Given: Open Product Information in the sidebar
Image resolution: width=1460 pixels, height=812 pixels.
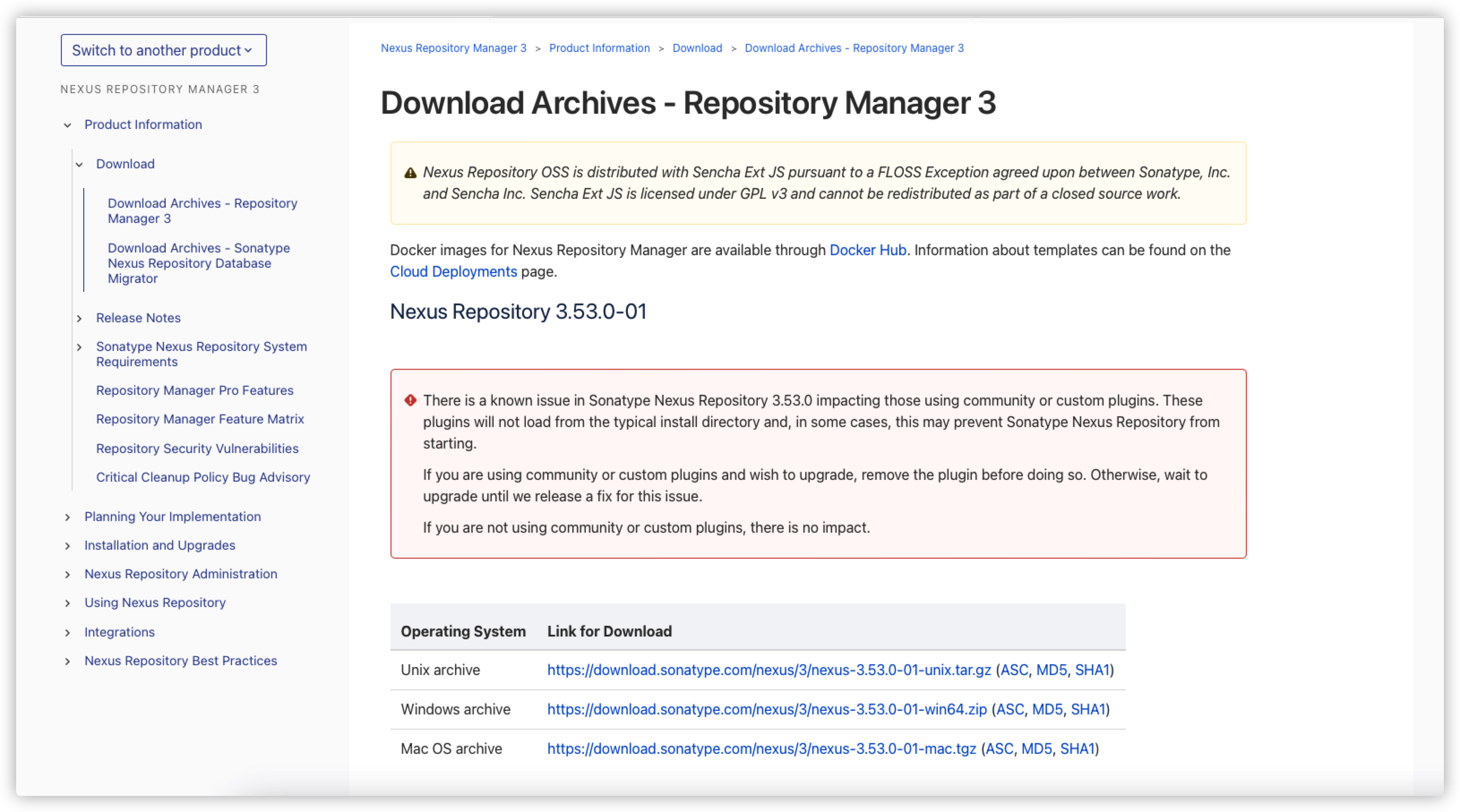Looking at the screenshot, I should (x=143, y=124).
